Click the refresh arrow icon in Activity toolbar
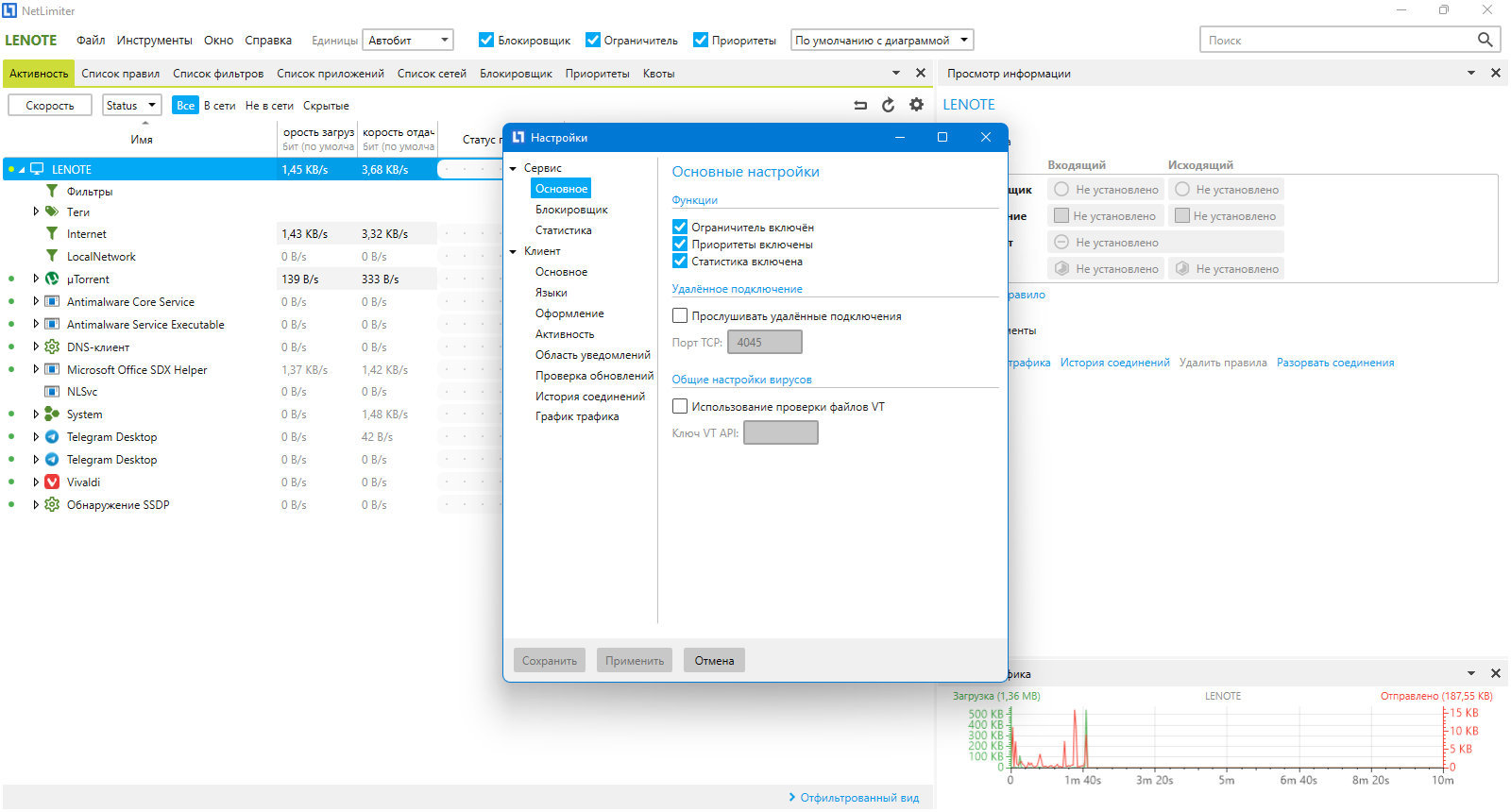Image resolution: width=1511 pixels, height=812 pixels. point(888,105)
